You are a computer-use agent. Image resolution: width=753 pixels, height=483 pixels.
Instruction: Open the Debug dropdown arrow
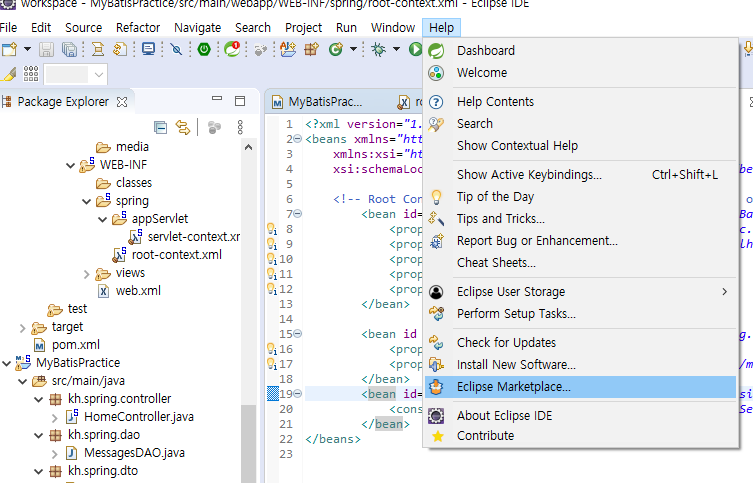[396, 49]
